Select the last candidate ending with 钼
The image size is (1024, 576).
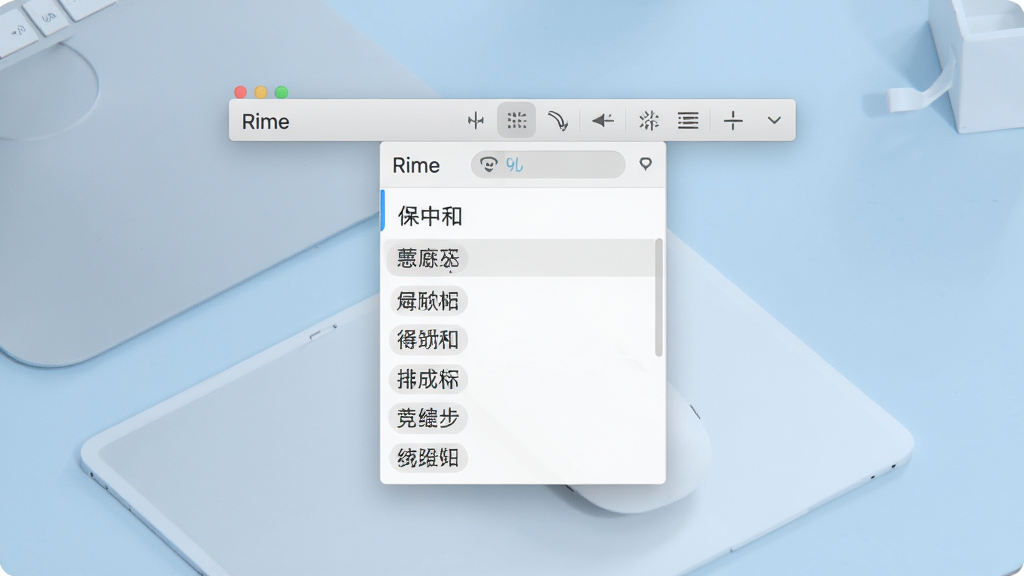[428, 458]
